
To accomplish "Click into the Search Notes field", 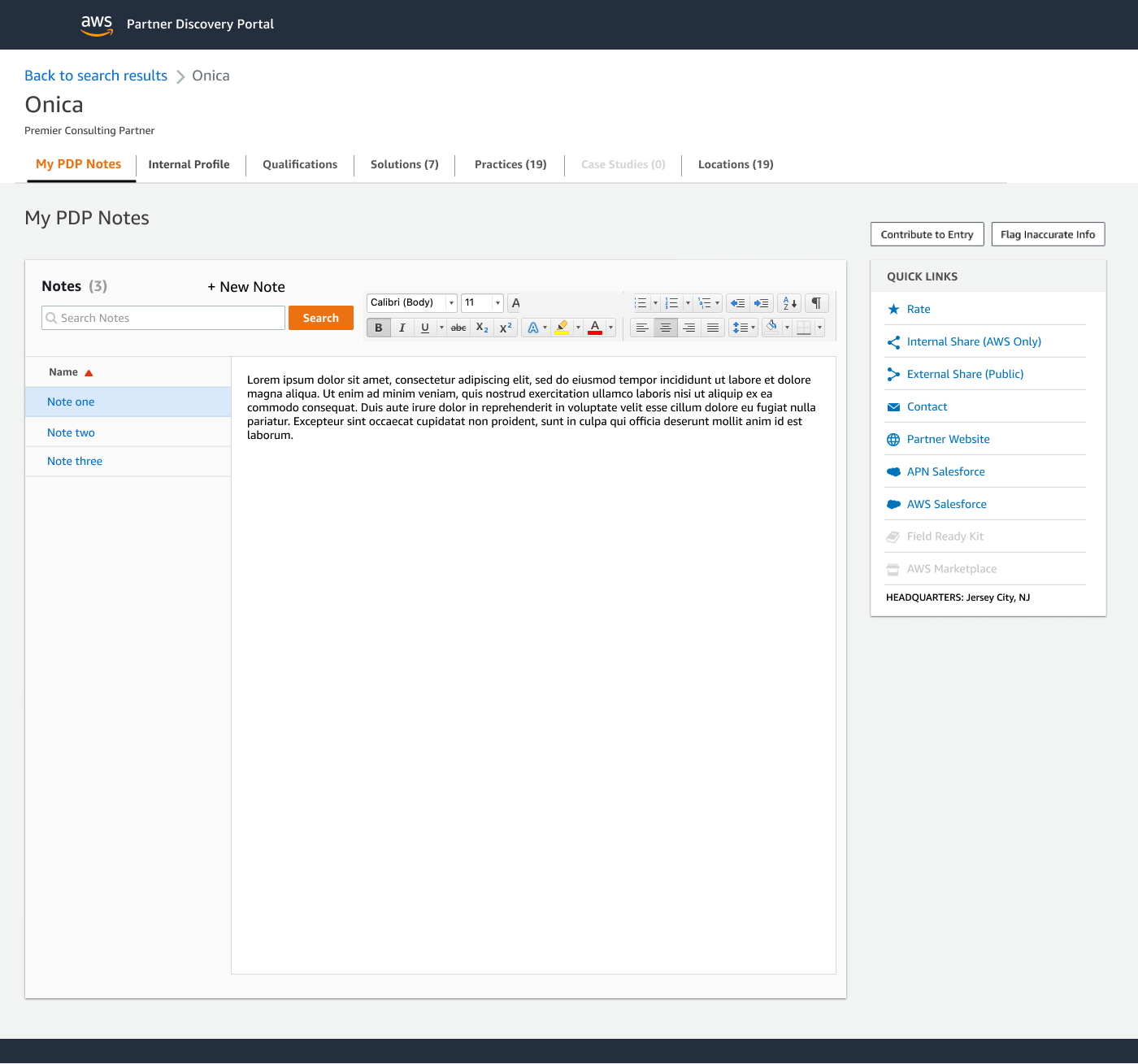I will click(x=163, y=318).
